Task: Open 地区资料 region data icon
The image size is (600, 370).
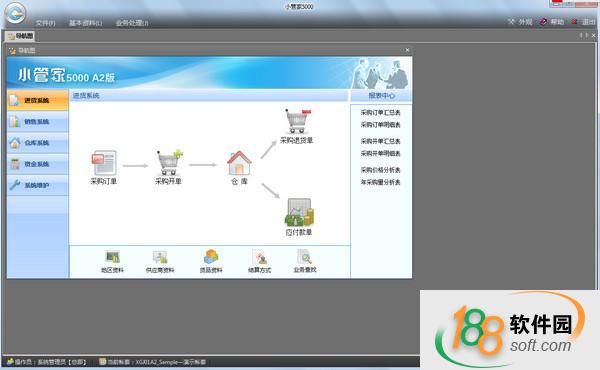Action: (x=112, y=257)
